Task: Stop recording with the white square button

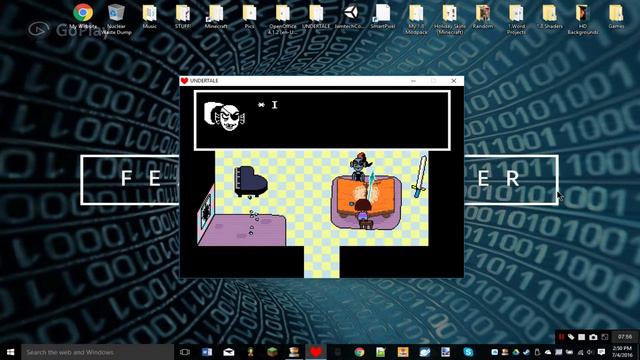Action: [582, 337]
